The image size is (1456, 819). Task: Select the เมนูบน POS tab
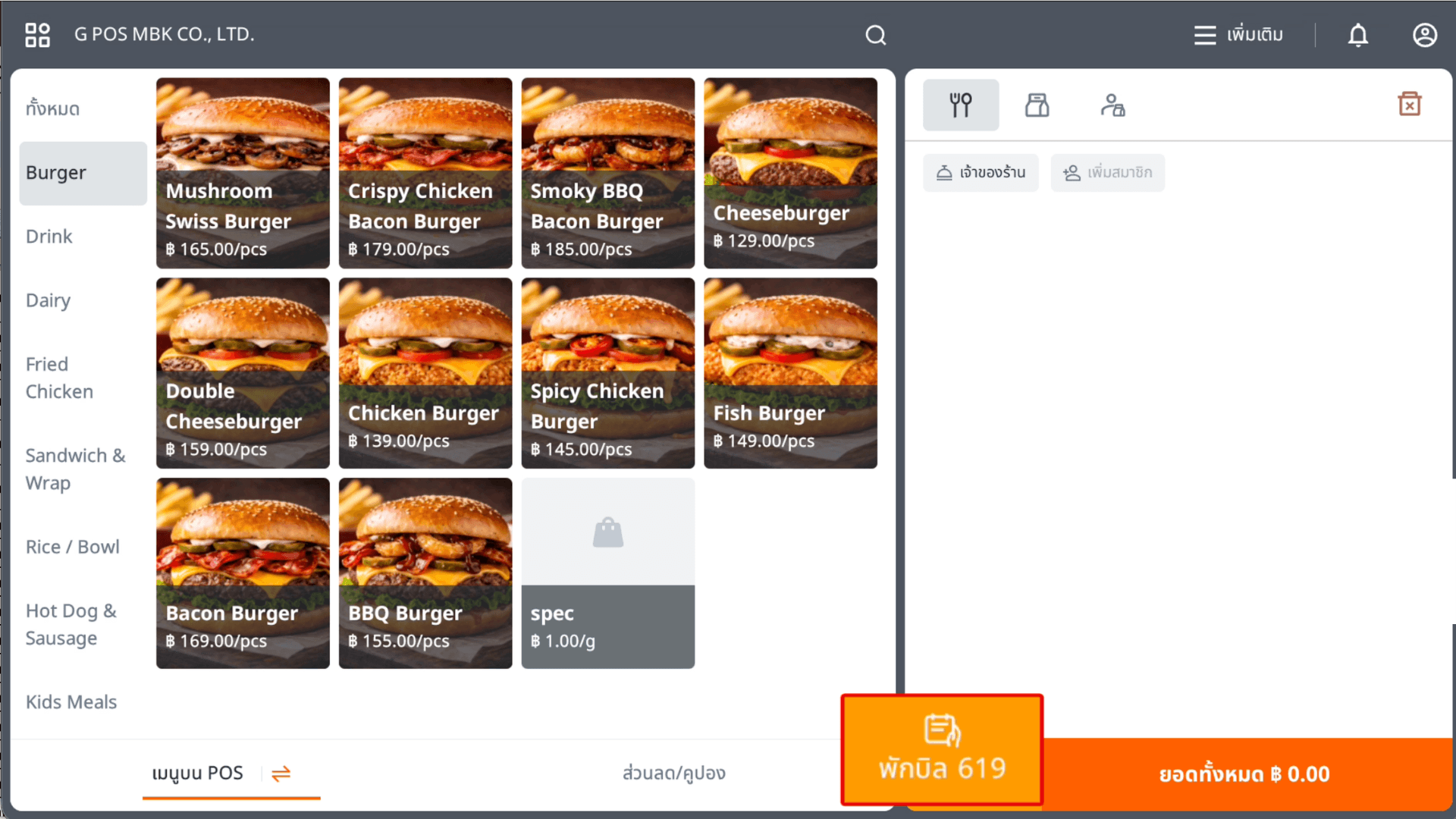coord(198,773)
